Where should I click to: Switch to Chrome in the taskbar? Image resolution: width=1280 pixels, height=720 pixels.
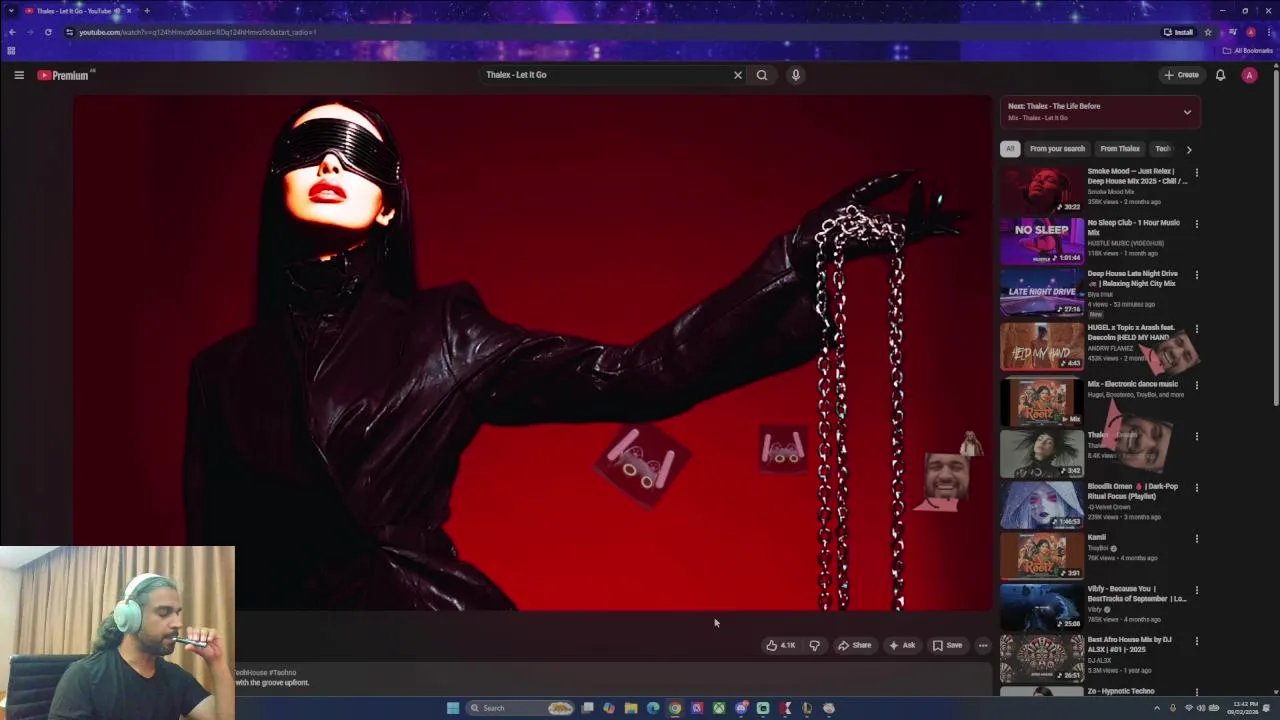point(675,708)
